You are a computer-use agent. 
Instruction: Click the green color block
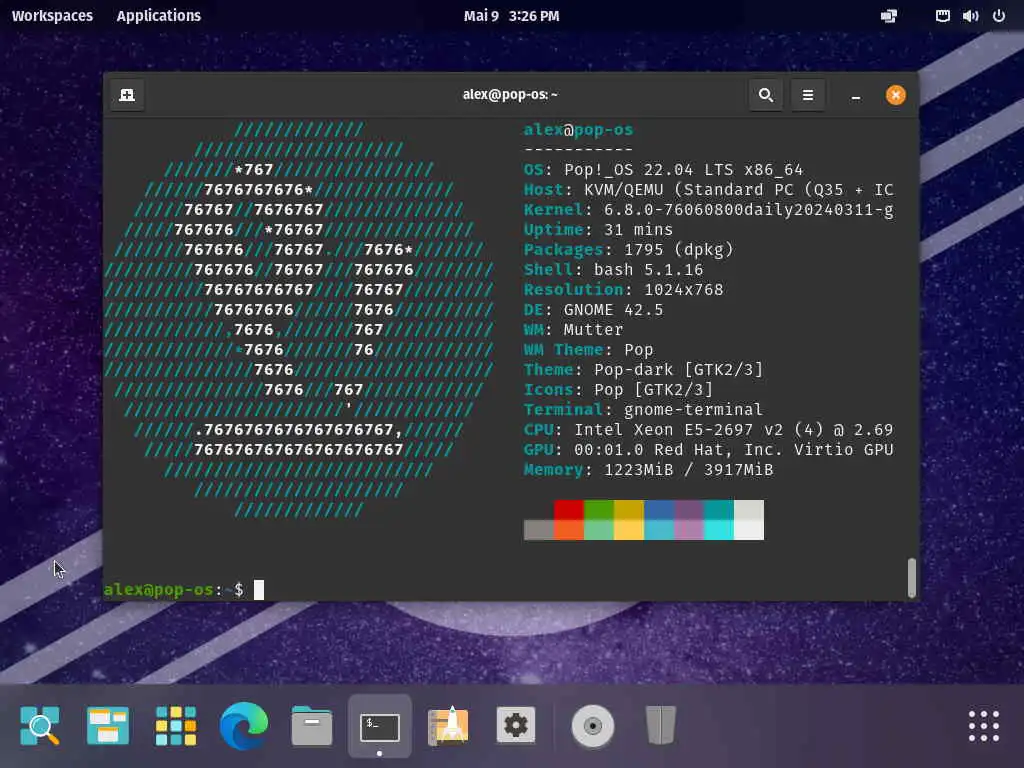pos(599,509)
